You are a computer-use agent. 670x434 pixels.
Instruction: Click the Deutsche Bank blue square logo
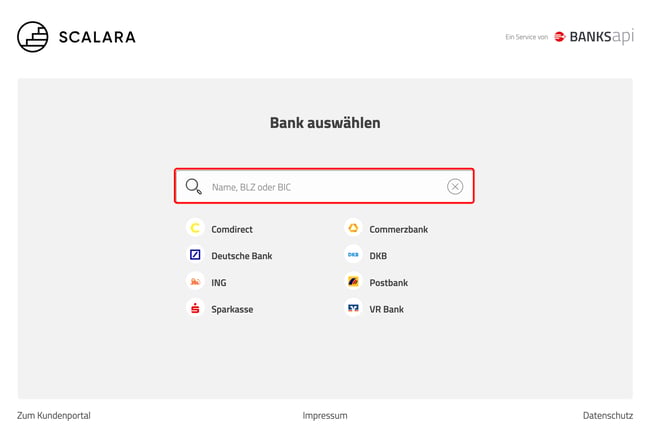(x=195, y=255)
